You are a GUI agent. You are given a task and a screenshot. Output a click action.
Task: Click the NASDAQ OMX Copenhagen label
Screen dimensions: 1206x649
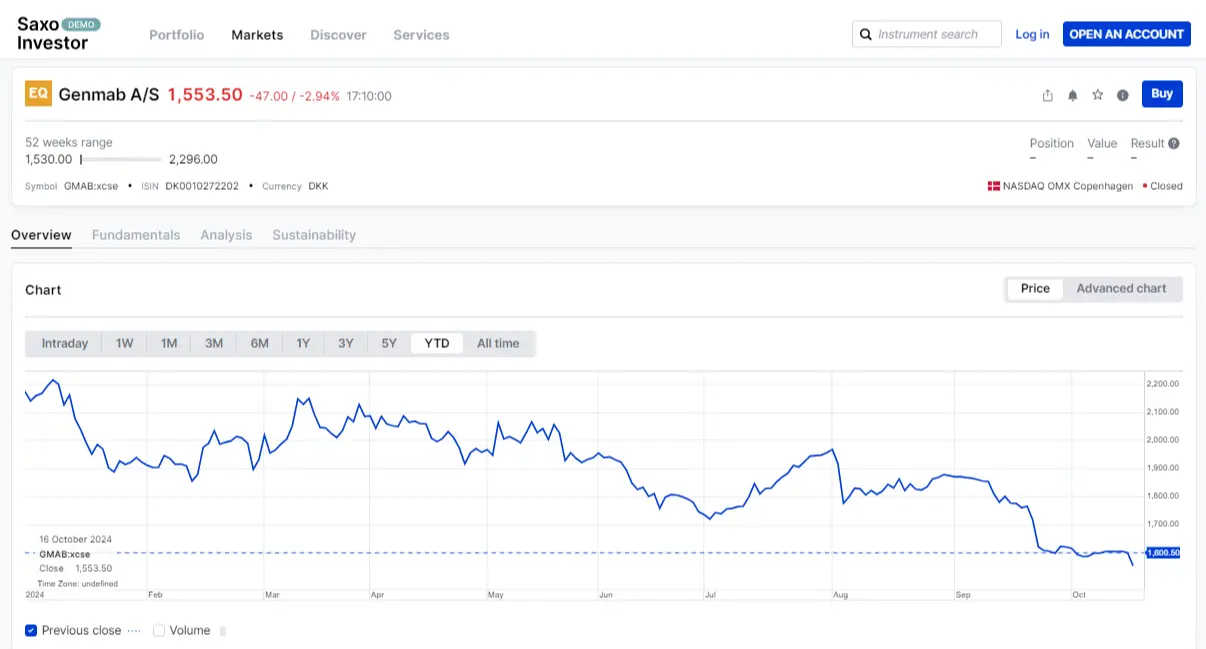click(x=1068, y=186)
